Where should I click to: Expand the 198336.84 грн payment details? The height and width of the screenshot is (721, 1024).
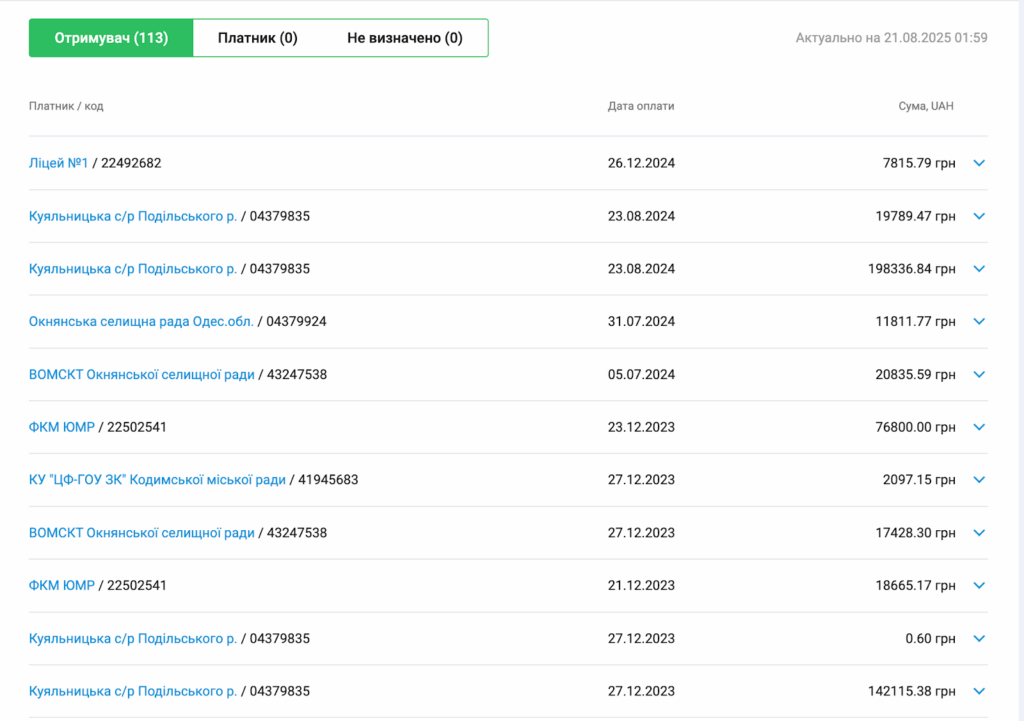point(979,269)
